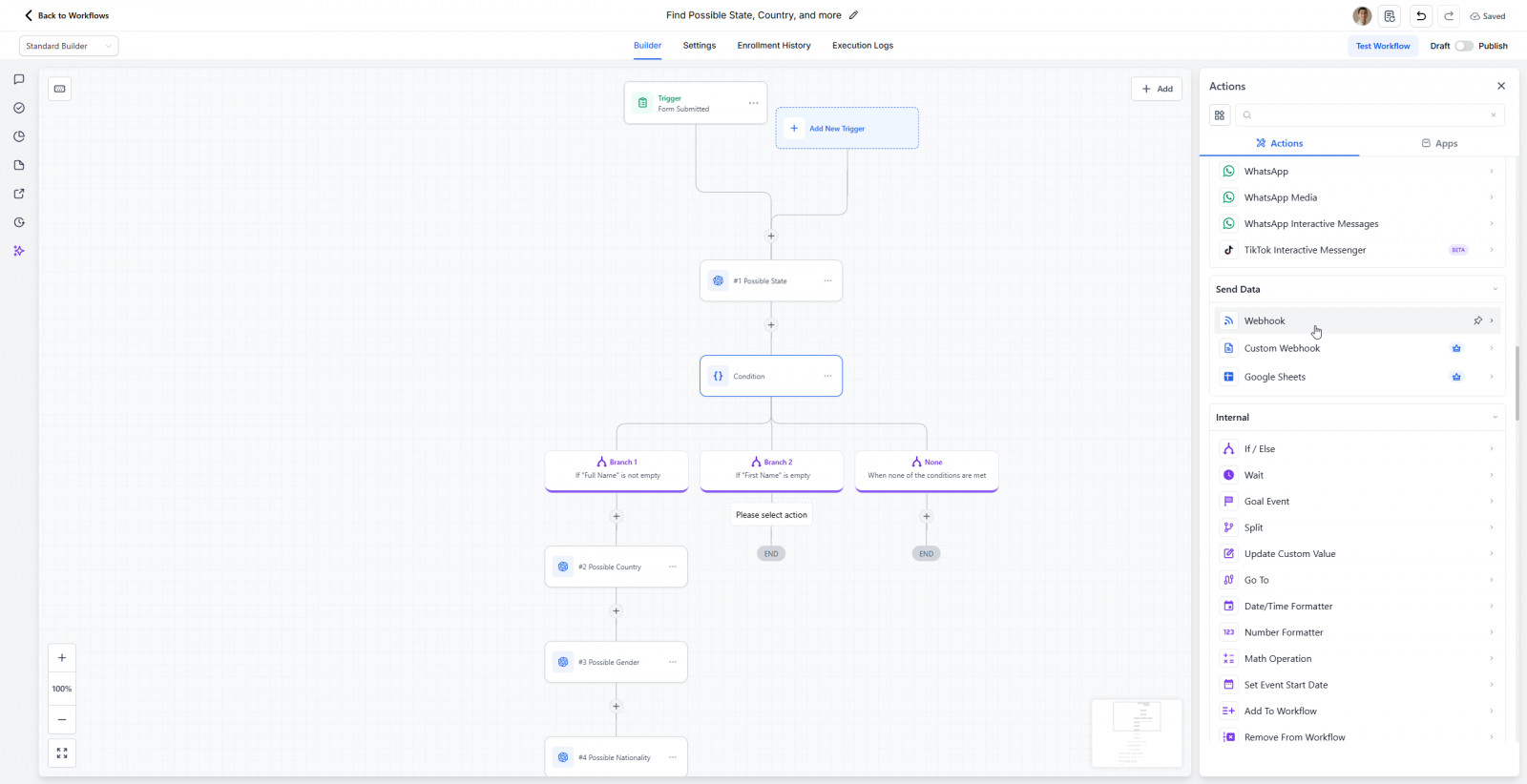Zoom in with the plus icon
1527x784 pixels.
pyautogui.click(x=62, y=658)
